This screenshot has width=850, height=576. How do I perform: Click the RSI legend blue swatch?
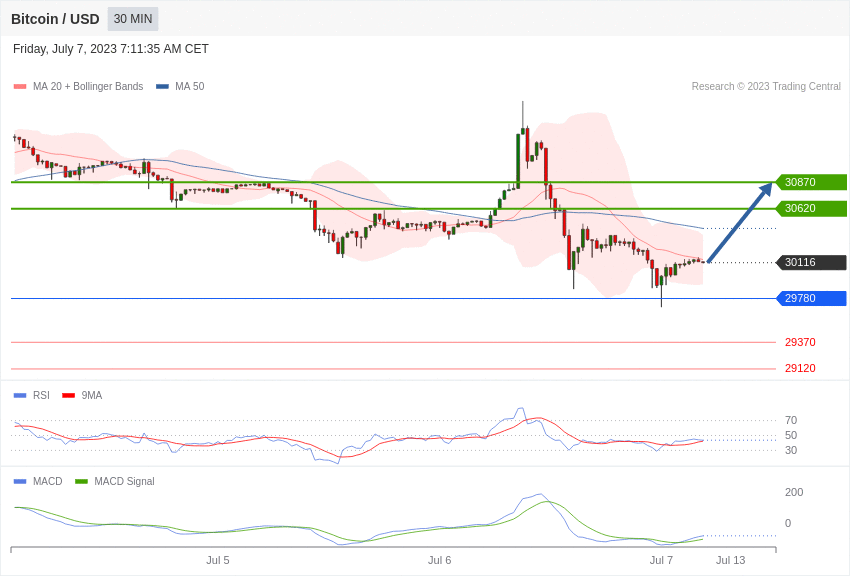click(x=20, y=396)
